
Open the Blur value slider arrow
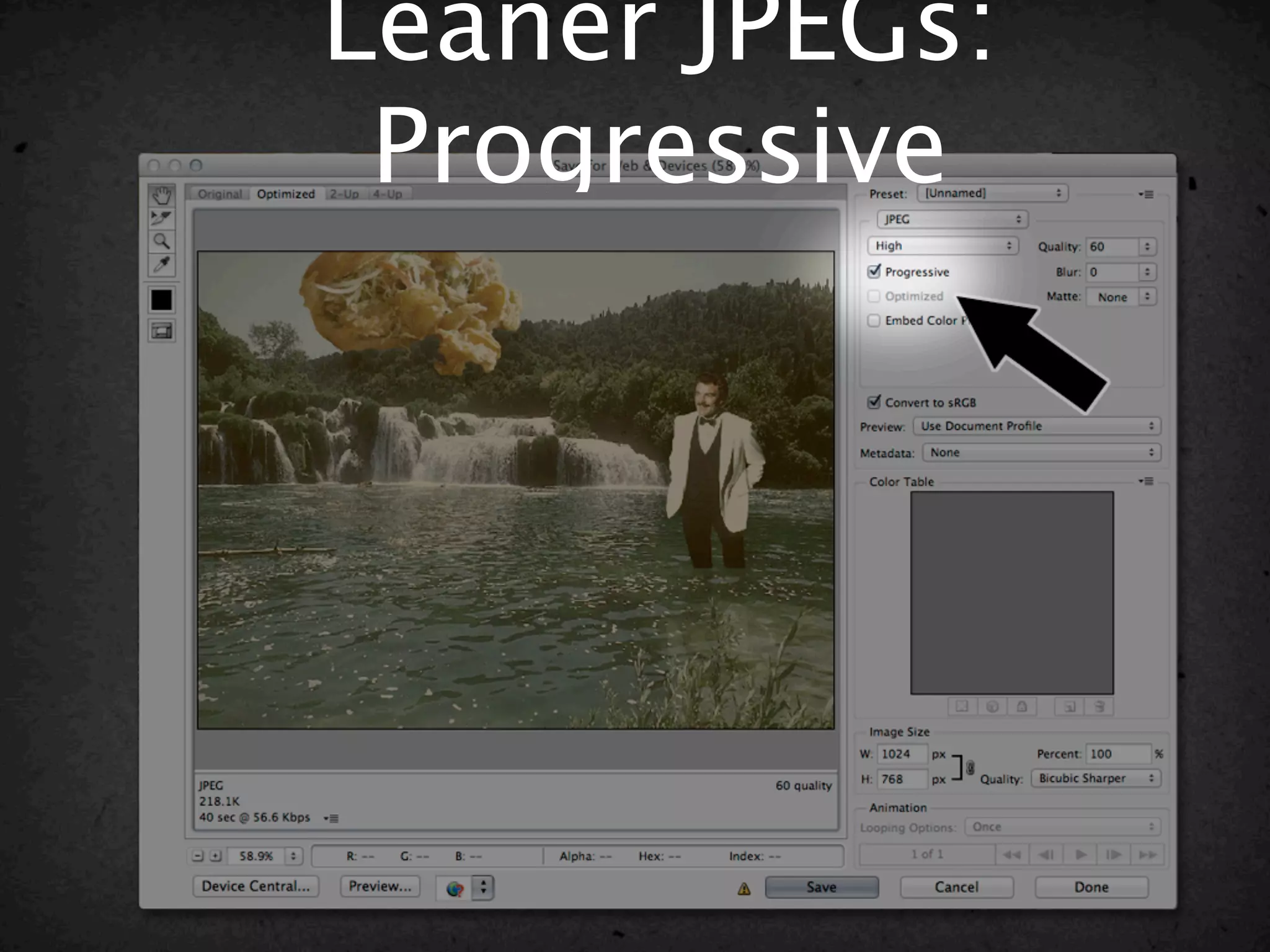1147,272
